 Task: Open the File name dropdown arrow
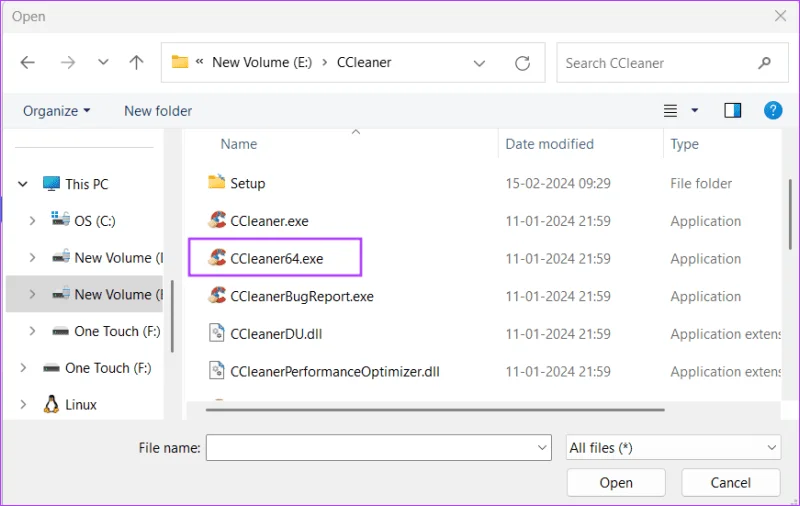click(x=542, y=448)
